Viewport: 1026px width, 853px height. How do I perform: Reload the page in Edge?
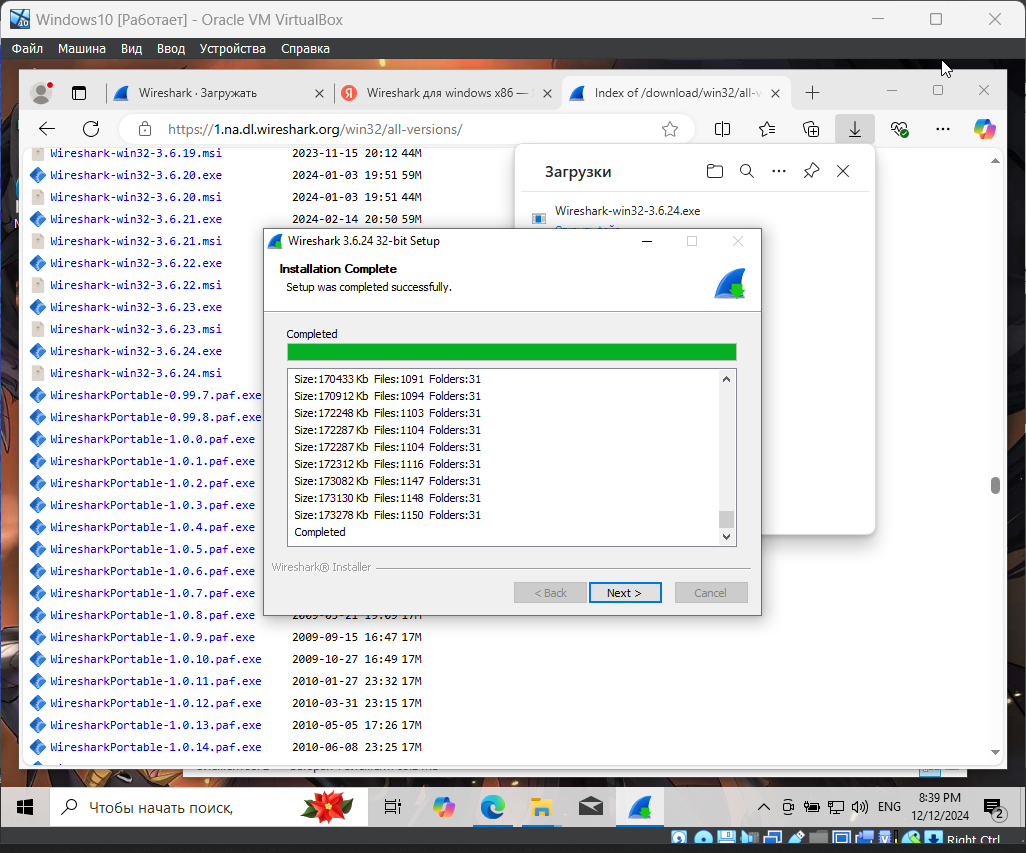[91, 129]
